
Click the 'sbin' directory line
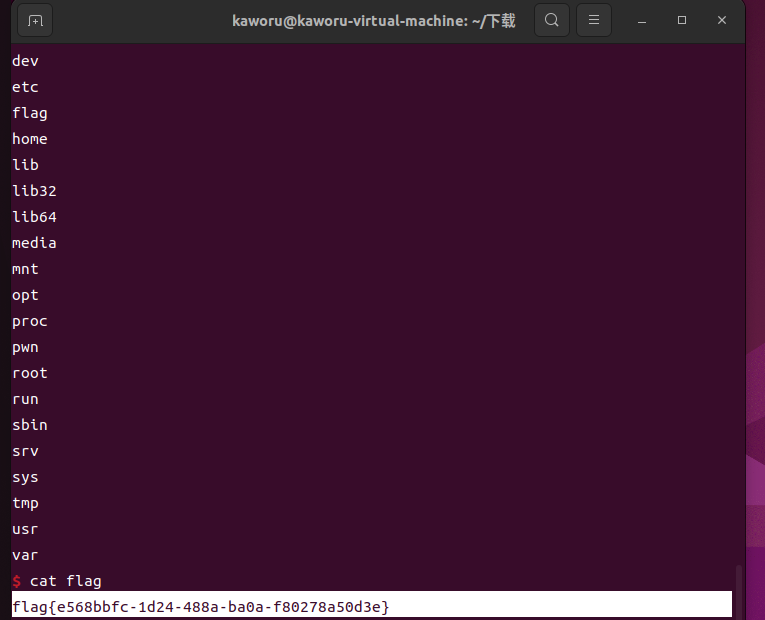pyautogui.click(x=30, y=425)
